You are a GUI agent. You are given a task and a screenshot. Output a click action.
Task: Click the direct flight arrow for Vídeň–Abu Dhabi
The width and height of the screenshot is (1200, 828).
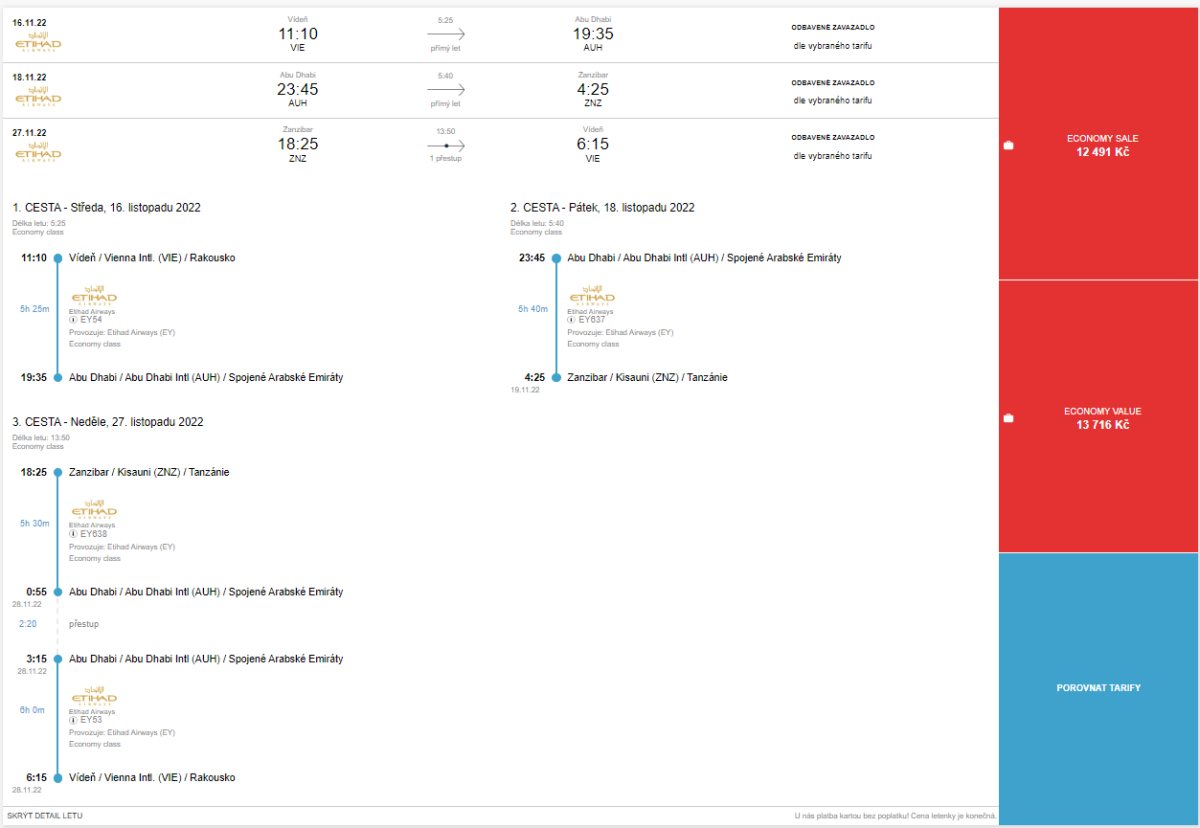click(445, 34)
